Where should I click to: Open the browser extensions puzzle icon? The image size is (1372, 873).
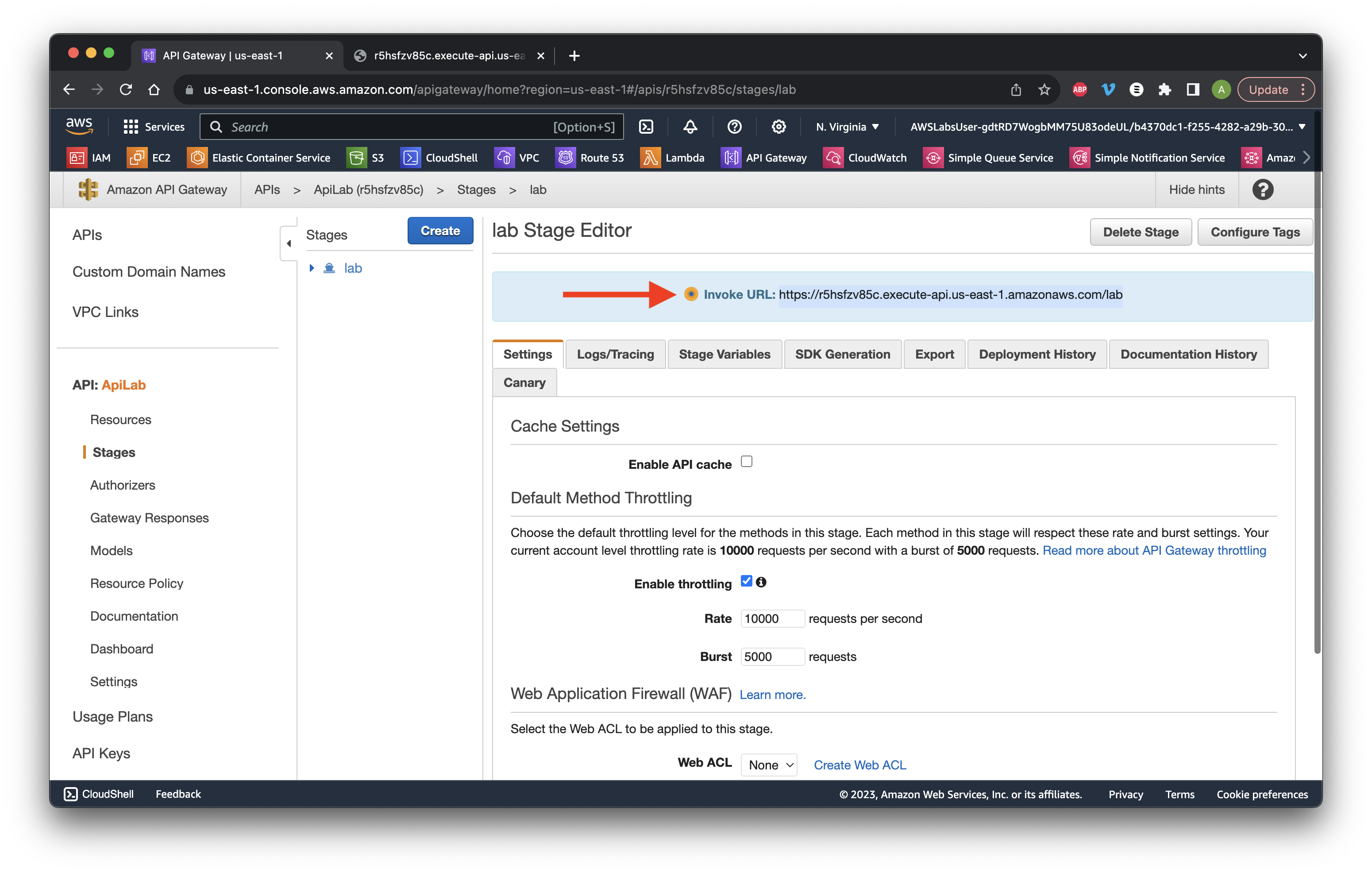[1164, 89]
